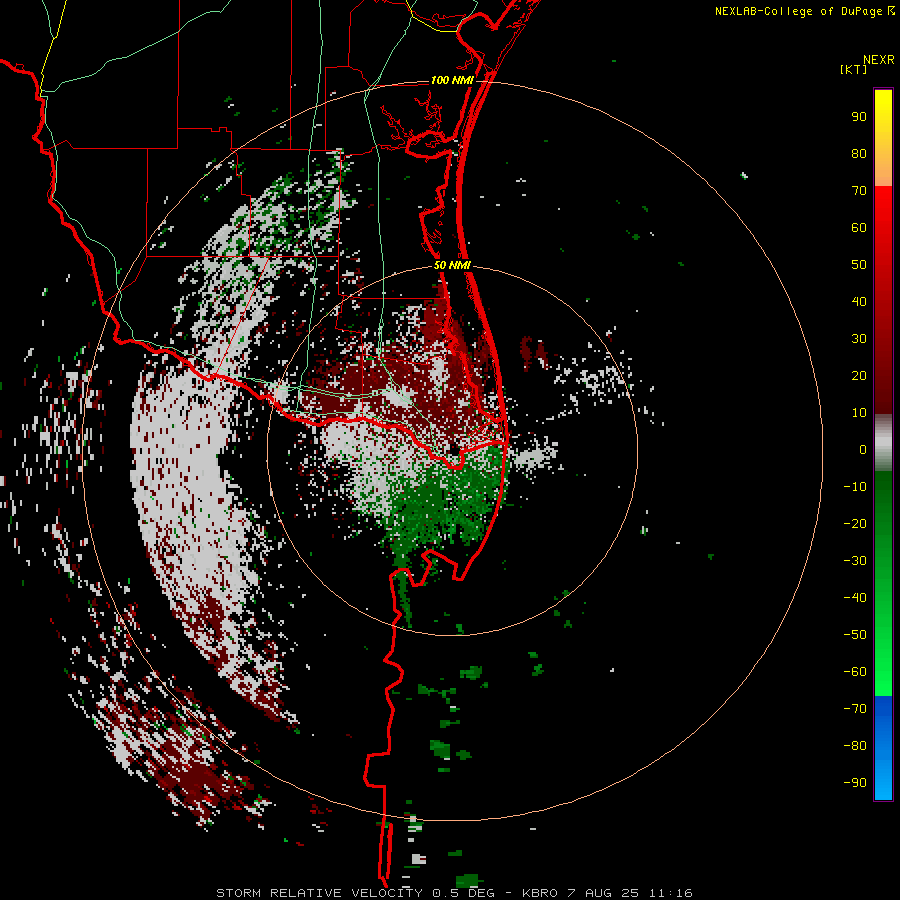The width and height of the screenshot is (900, 900).
Task: Select the 60 value on velocity scale
Action: point(859,228)
